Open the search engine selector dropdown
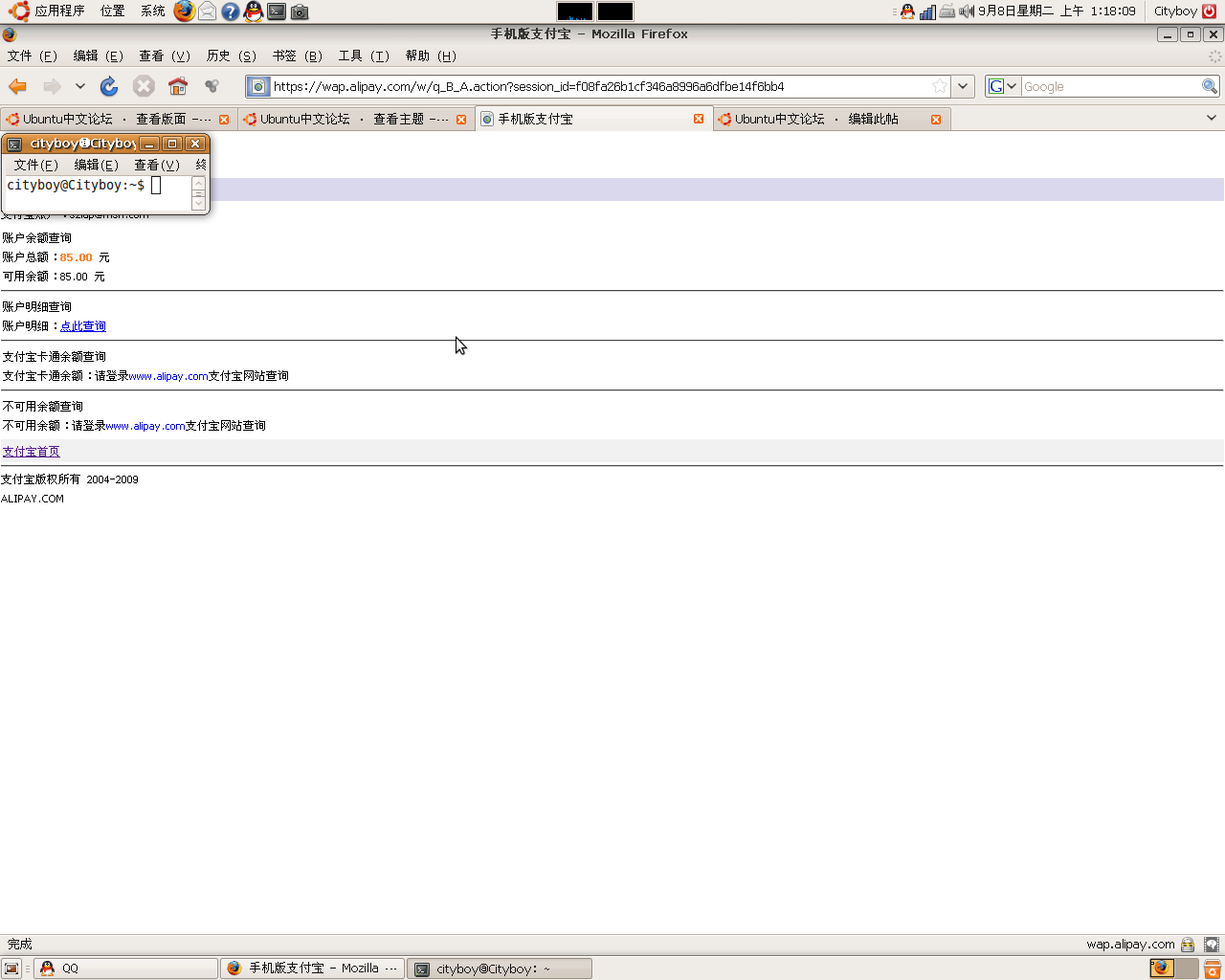 [x=1003, y=86]
